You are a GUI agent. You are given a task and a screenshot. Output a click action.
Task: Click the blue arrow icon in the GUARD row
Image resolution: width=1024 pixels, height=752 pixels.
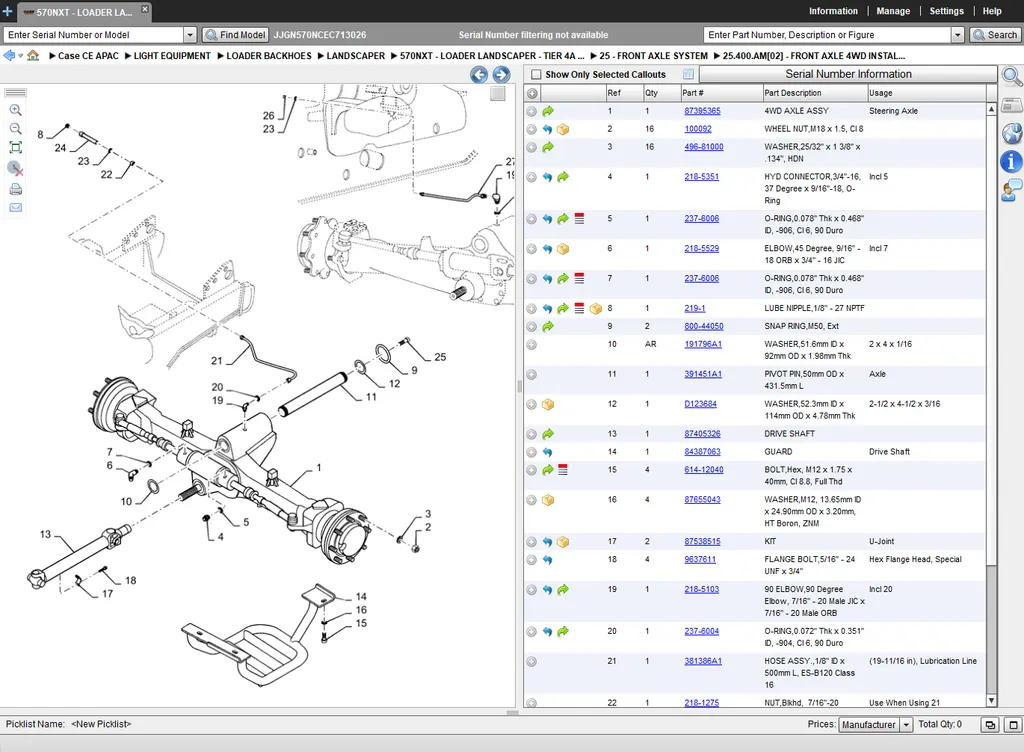547,452
